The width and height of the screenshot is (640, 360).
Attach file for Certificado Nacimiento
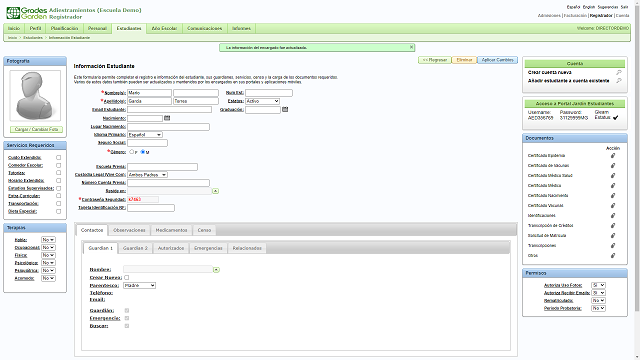[613, 196]
